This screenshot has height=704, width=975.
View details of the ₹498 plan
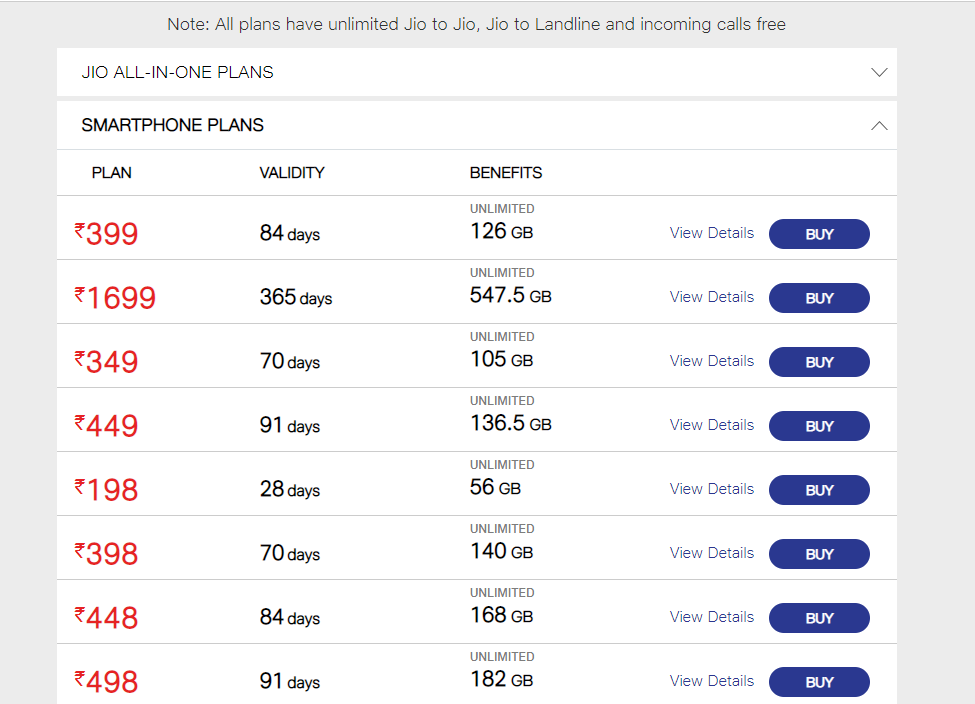coord(711,681)
